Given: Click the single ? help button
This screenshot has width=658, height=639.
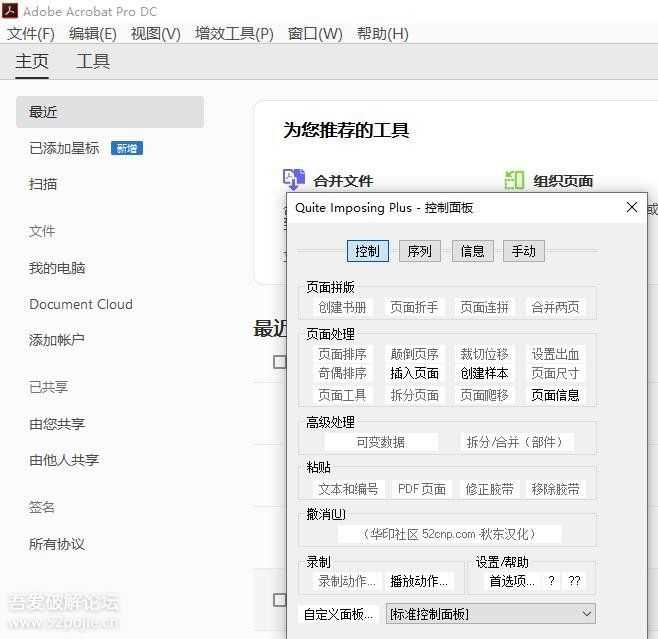Looking at the screenshot, I should pyautogui.click(x=551, y=581).
